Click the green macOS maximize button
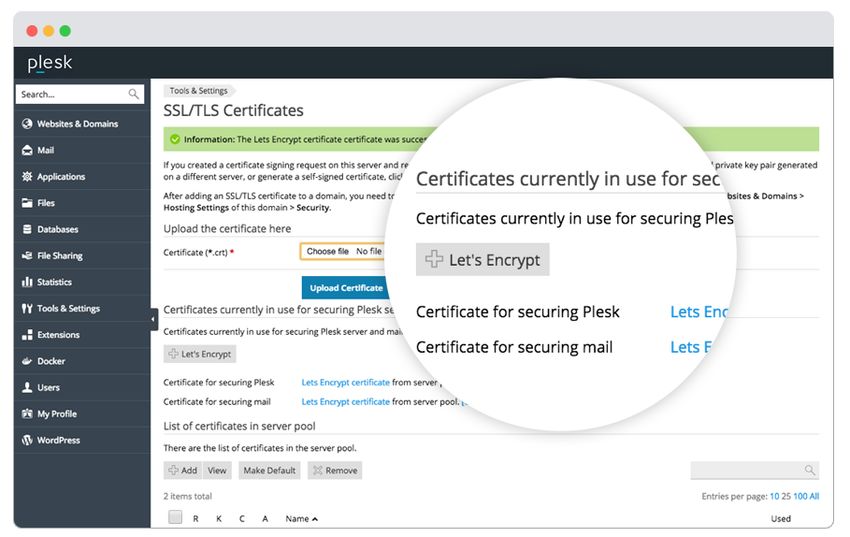 point(65,31)
